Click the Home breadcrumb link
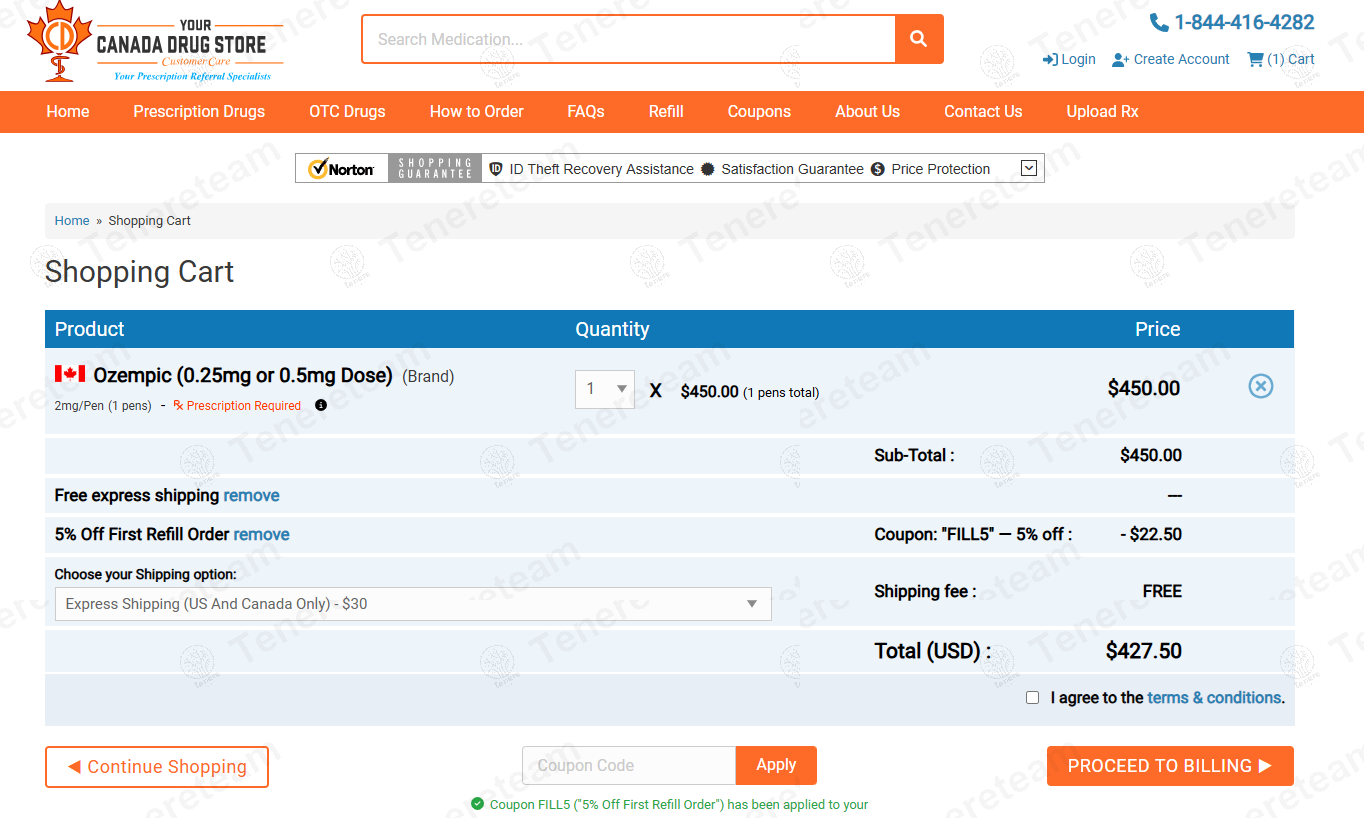 click(x=72, y=221)
